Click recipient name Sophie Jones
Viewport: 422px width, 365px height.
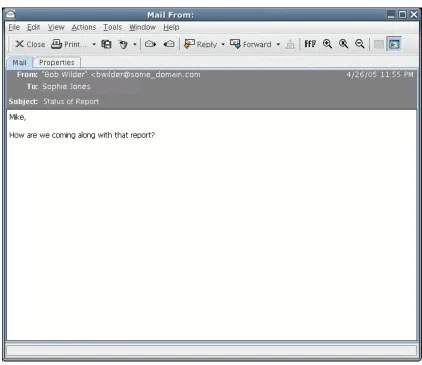click(66, 87)
